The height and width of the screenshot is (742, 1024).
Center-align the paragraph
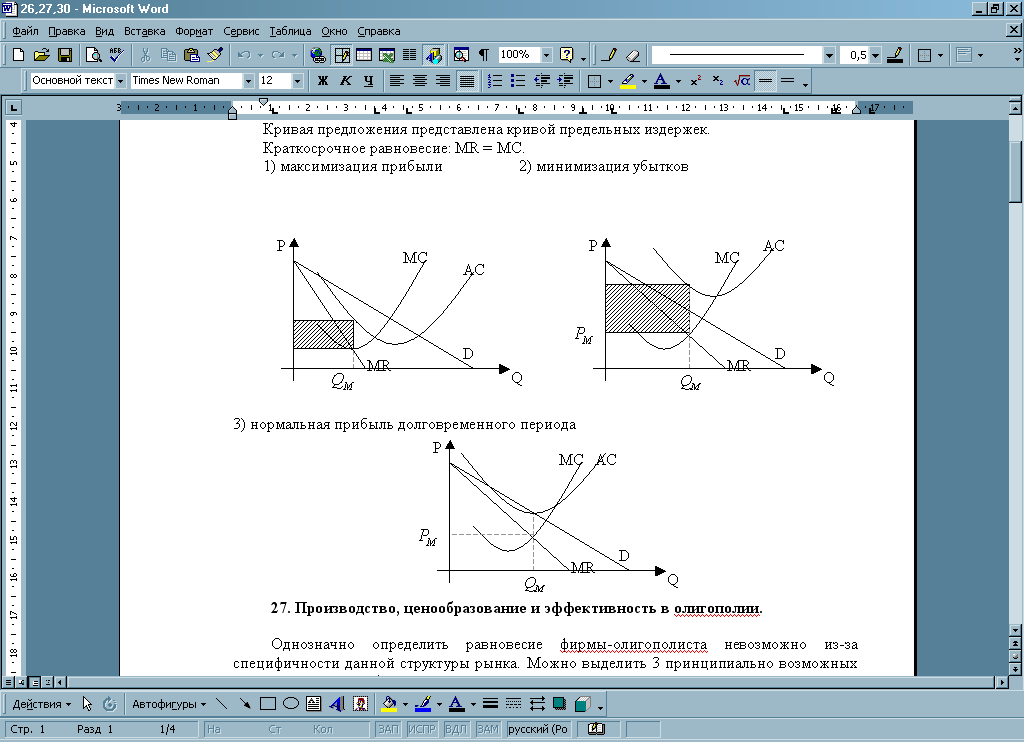click(420, 81)
